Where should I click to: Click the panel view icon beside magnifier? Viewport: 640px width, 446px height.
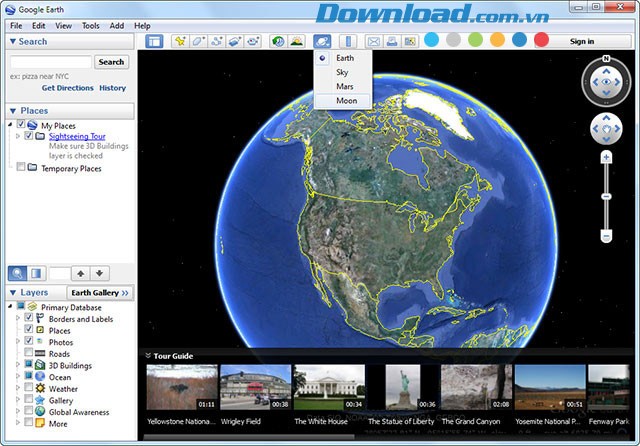click(36, 273)
